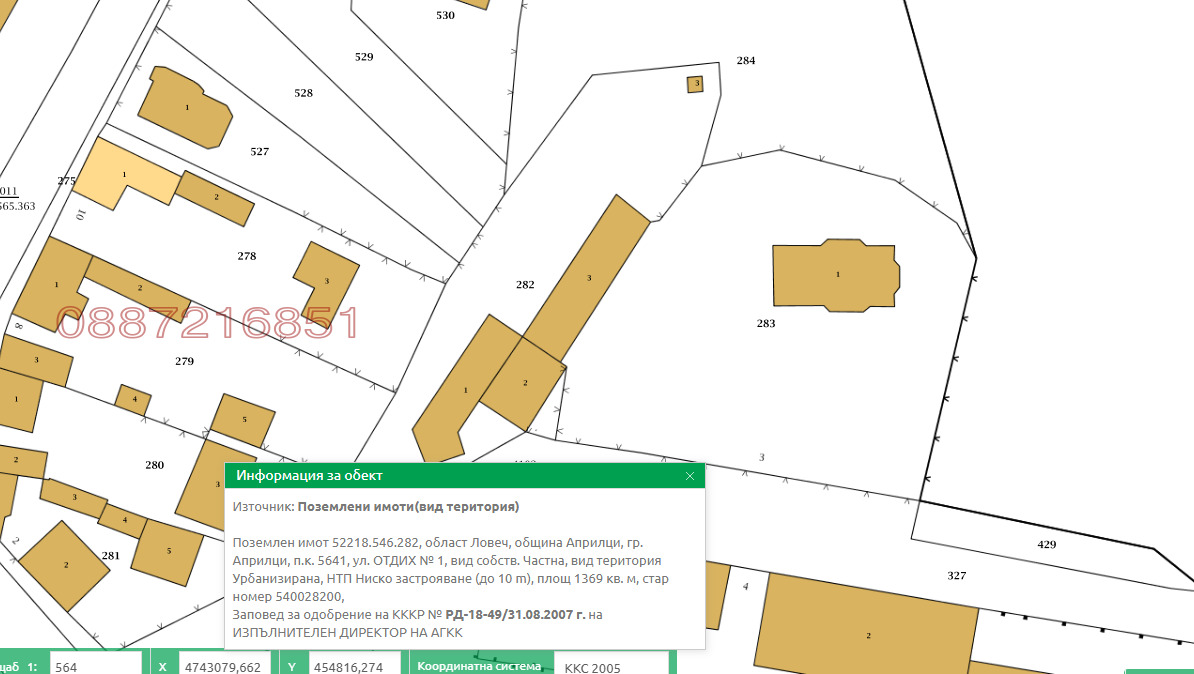Viewport: 1194px width, 674px height.
Task: Select the long building 3 in parcel 282
Action: [x=588, y=275]
